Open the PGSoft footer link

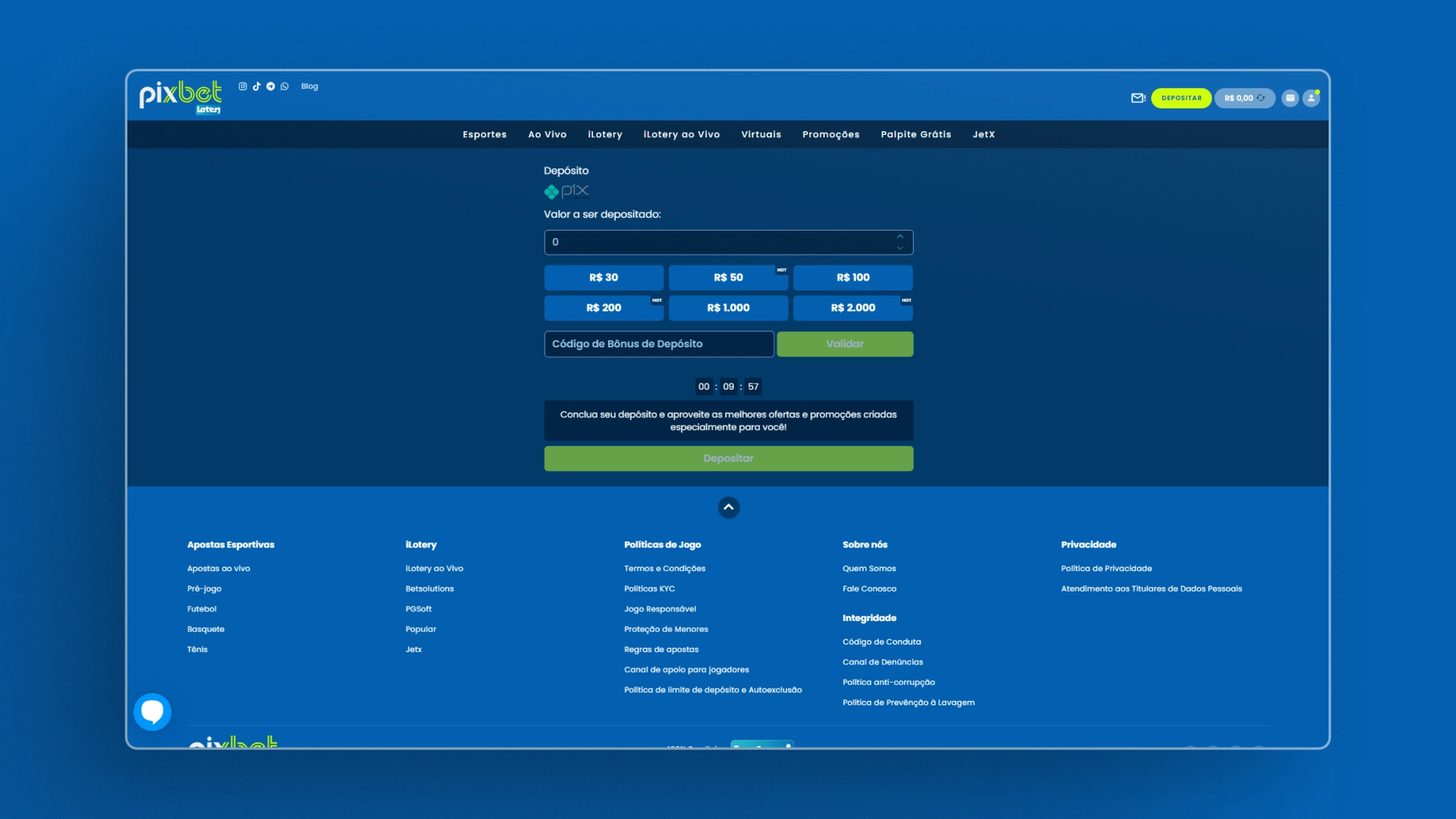point(419,609)
